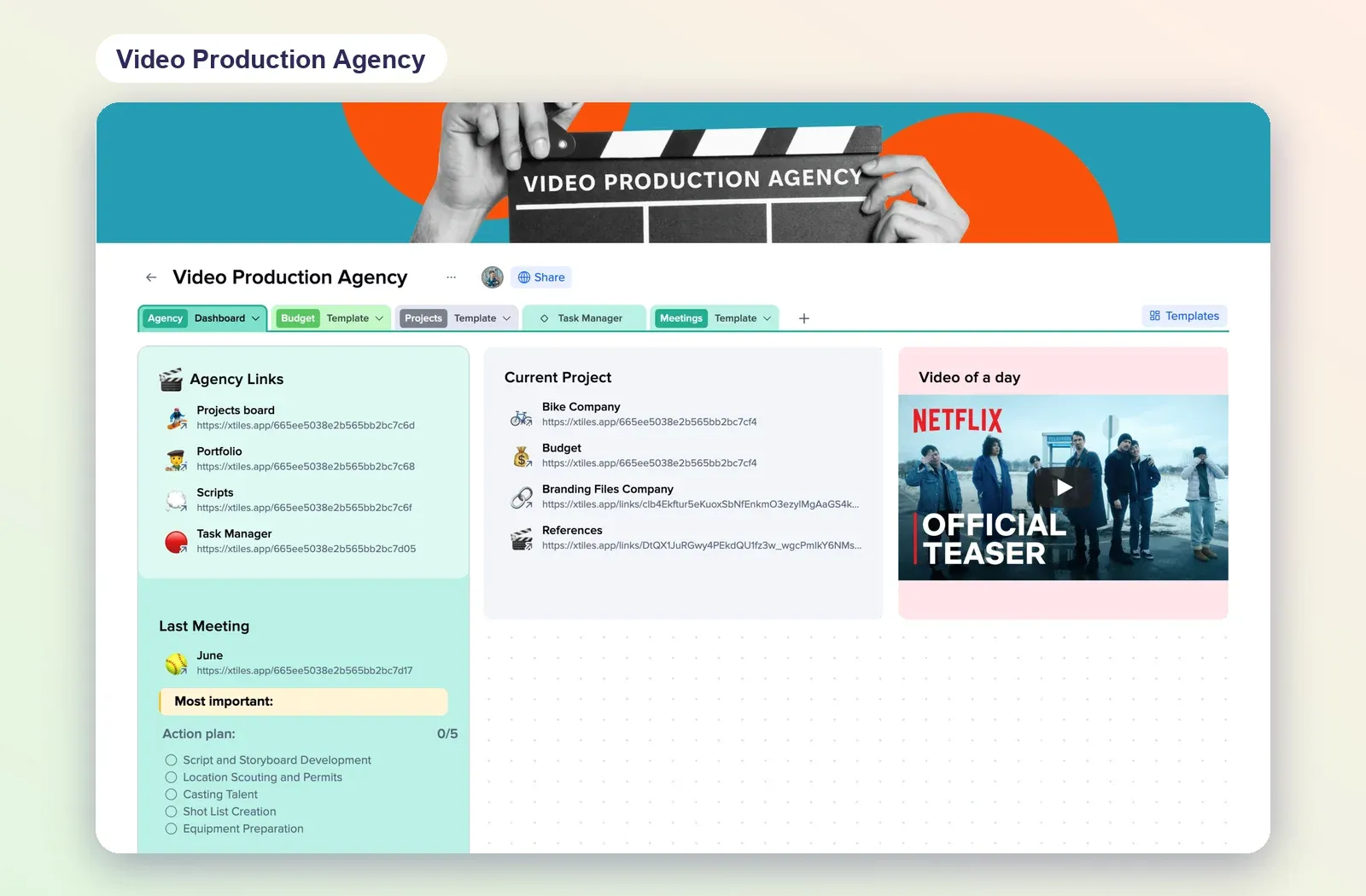Click the Action plan: label

click(199, 734)
